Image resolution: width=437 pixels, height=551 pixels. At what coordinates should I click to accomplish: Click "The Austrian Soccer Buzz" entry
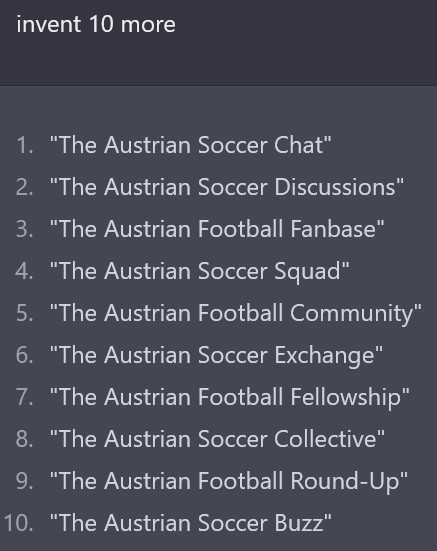pyautogui.click(x=191, y=523)
